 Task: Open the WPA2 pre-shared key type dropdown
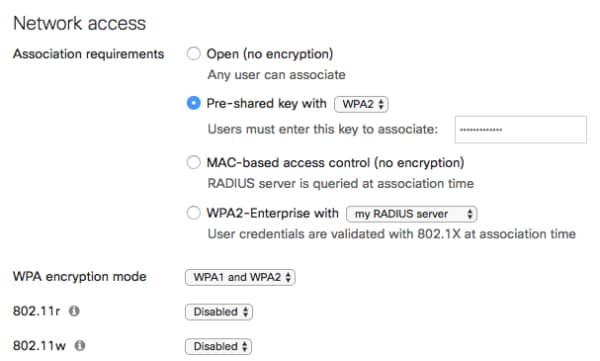point(361,104)
